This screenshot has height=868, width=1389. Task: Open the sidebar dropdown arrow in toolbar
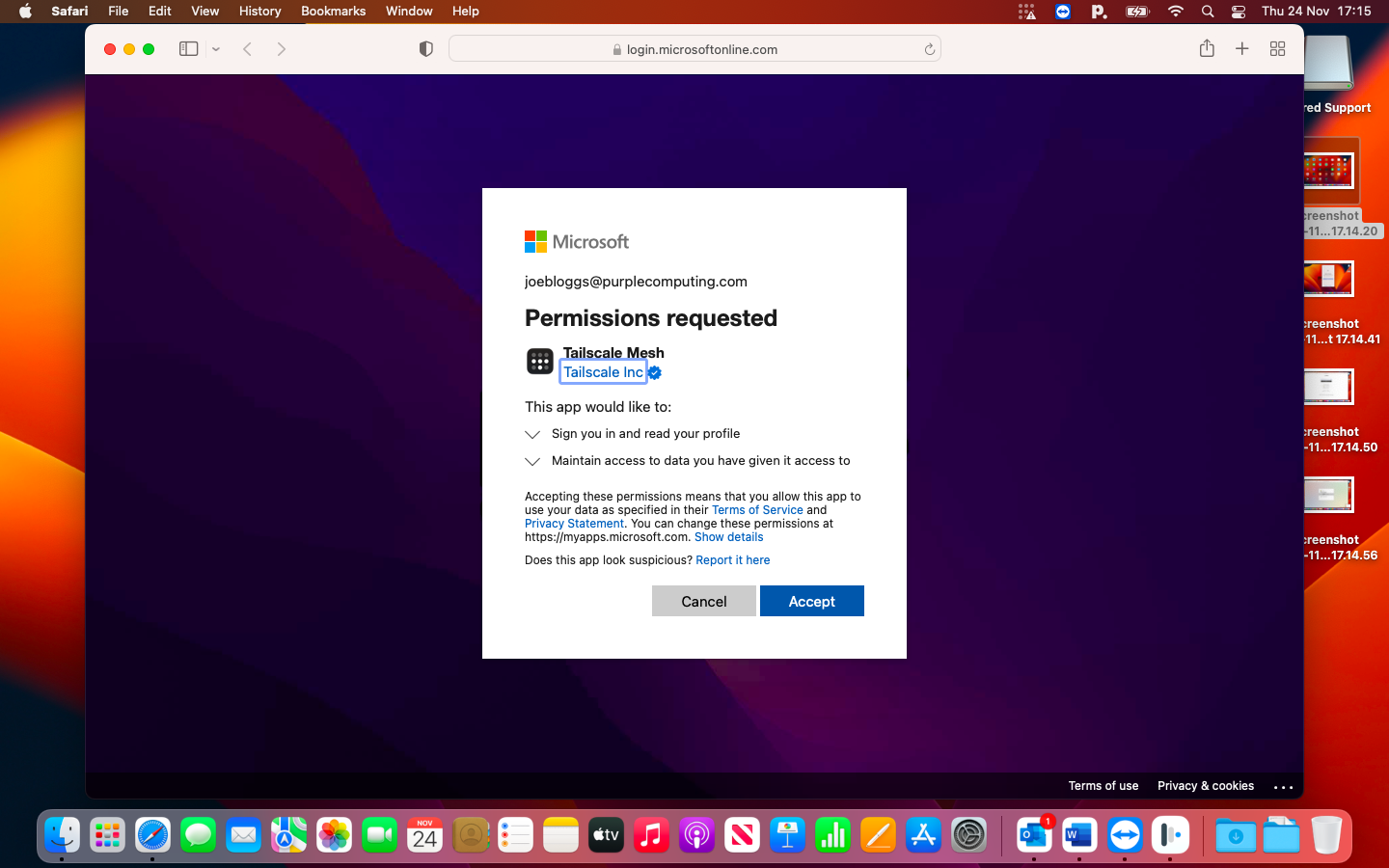click(x=216, y=49)
